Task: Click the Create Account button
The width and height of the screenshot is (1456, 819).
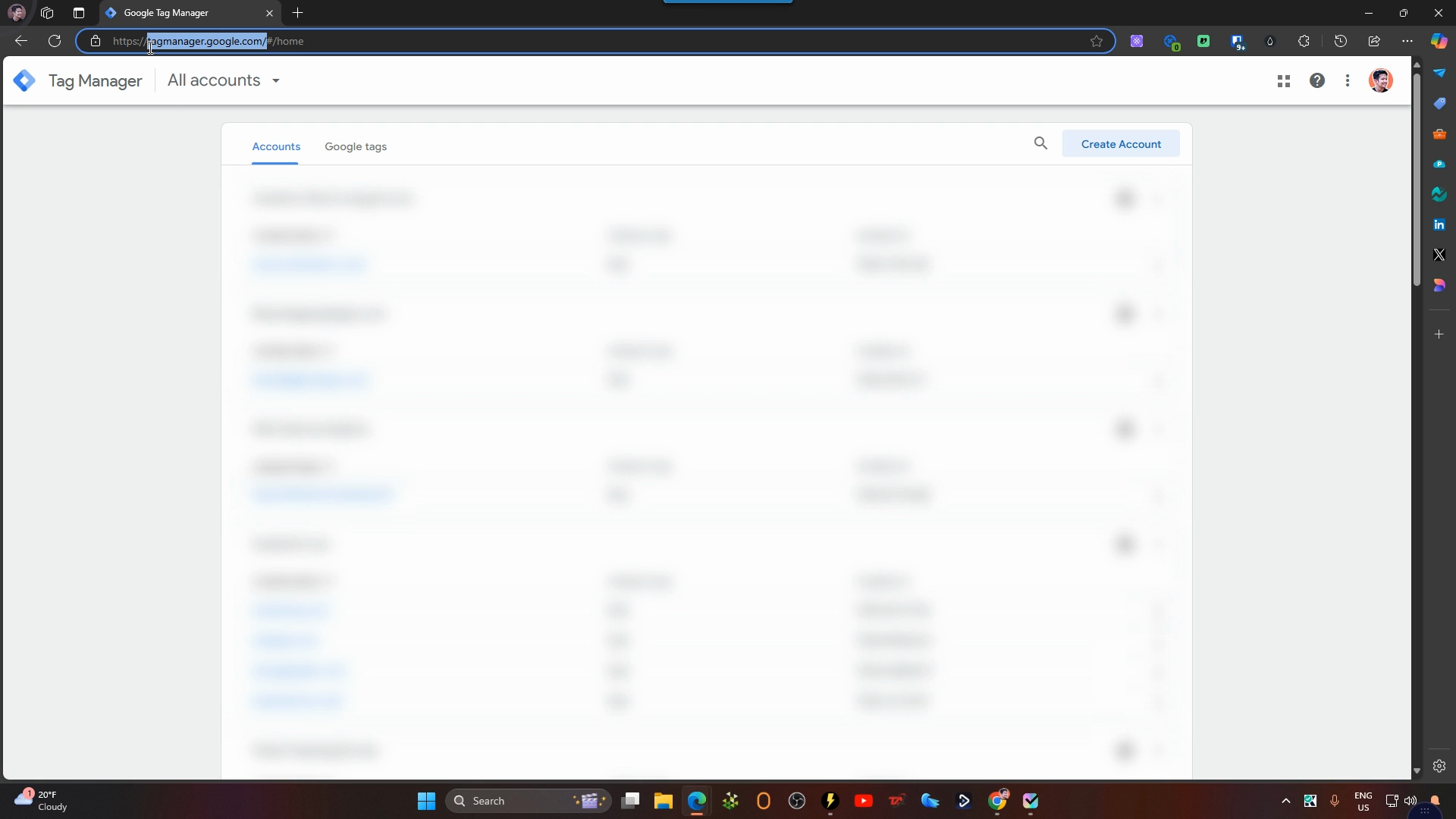Action: coord(1121,144)
